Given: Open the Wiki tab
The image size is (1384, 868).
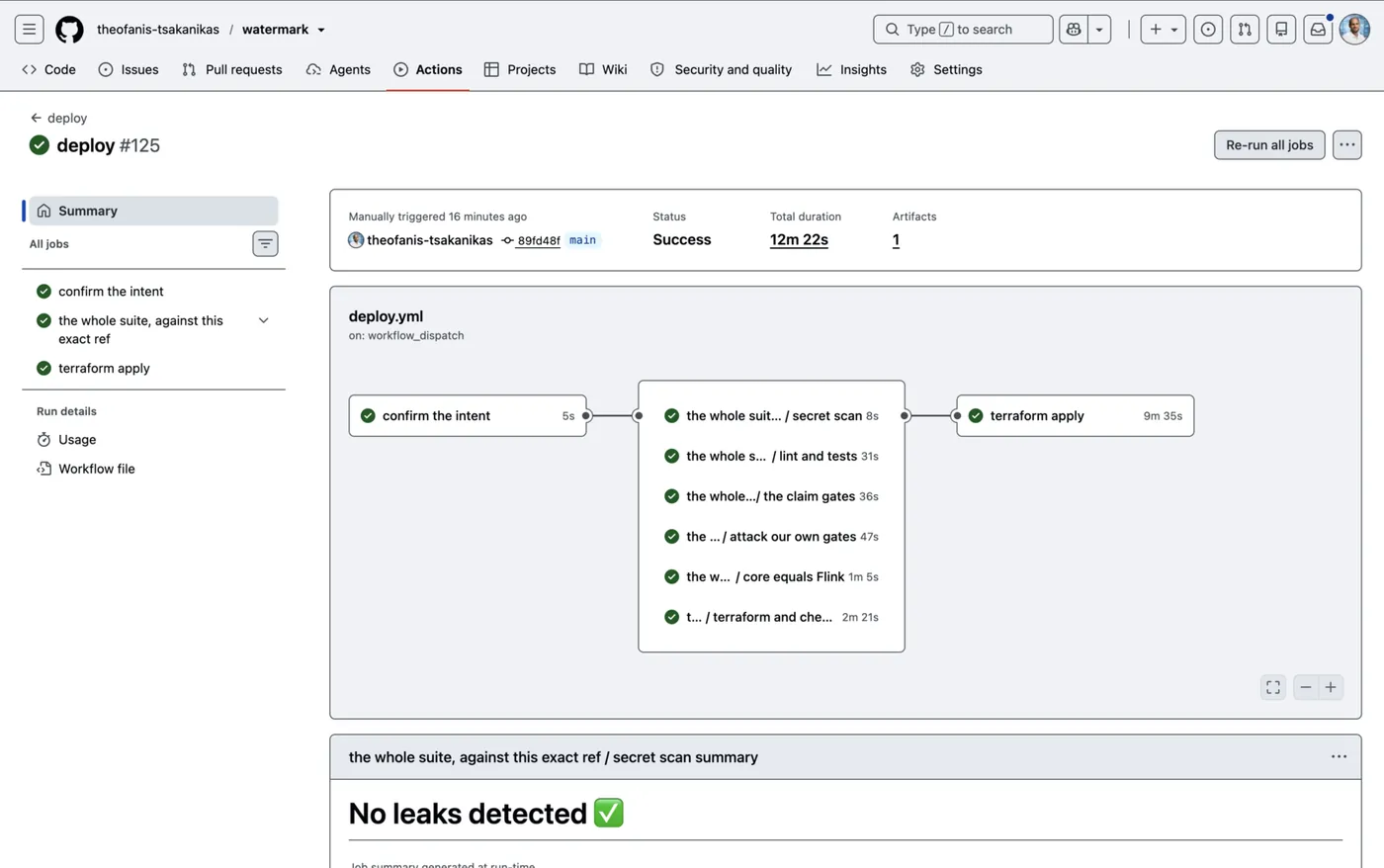Looking at the screenshot, I should click(x=603, y=69).
